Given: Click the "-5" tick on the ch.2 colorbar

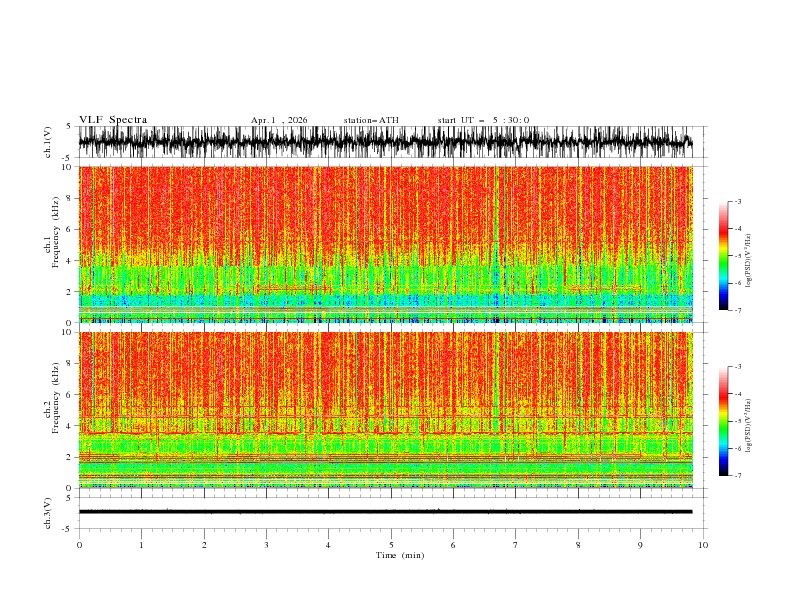Looking at the screenshot, I should point(738,421).
